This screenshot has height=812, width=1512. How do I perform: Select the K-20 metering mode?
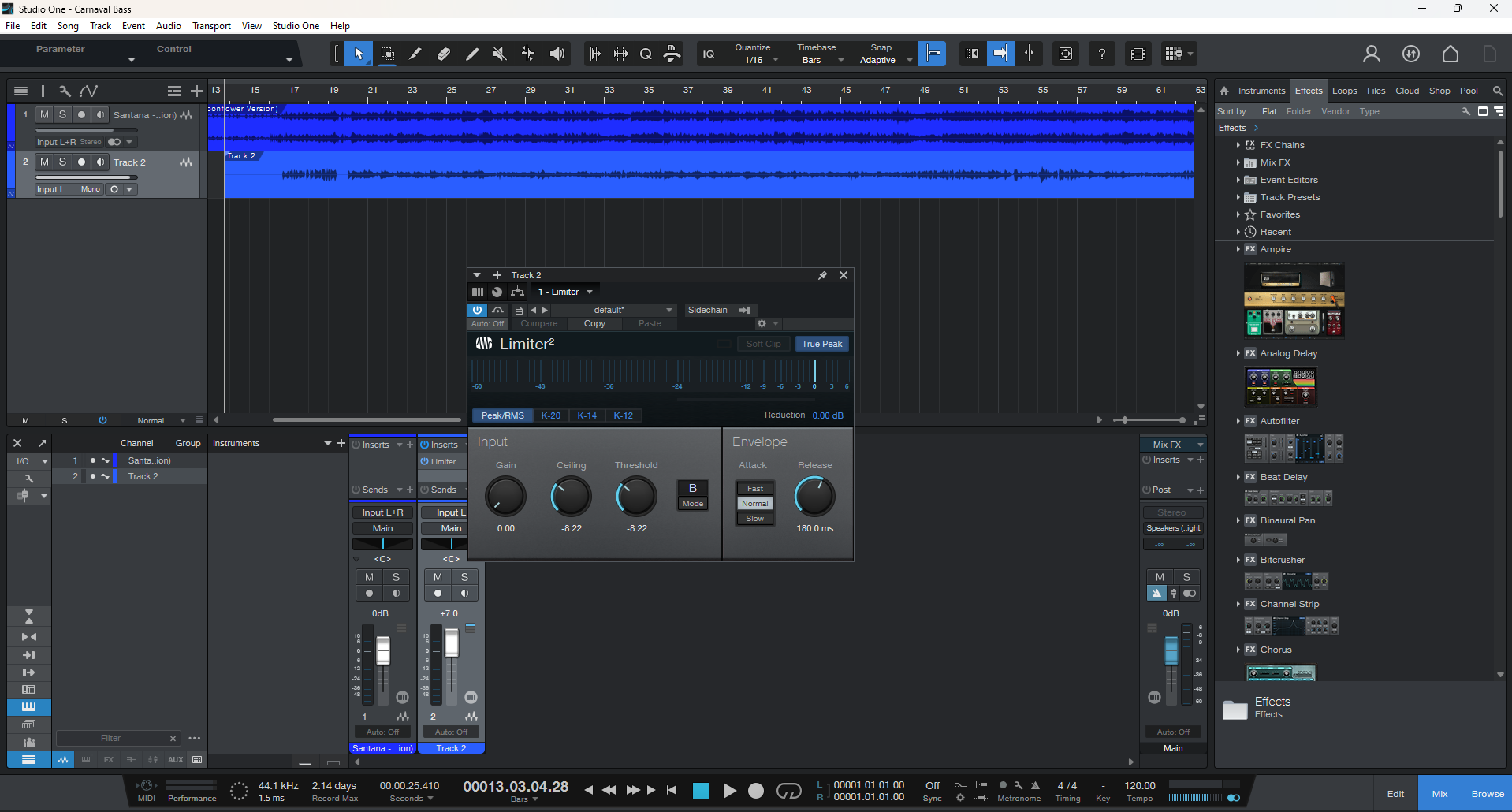click(x=551, y=415)
